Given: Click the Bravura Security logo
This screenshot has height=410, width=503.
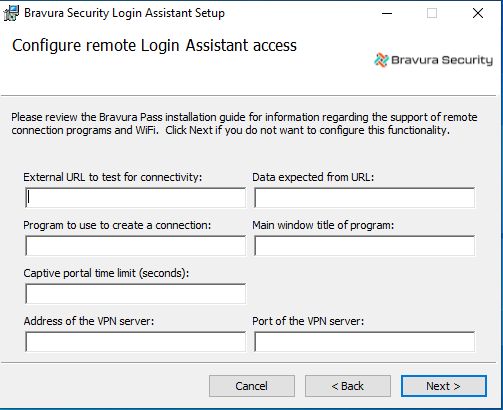Looking at the screenshot, I should point(433,60).
